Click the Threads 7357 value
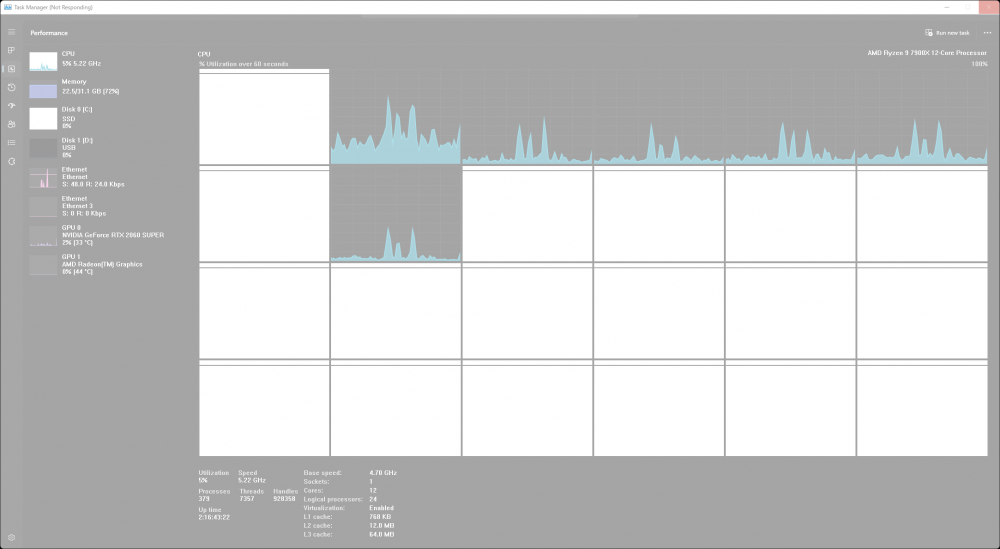 click(247, 499)
